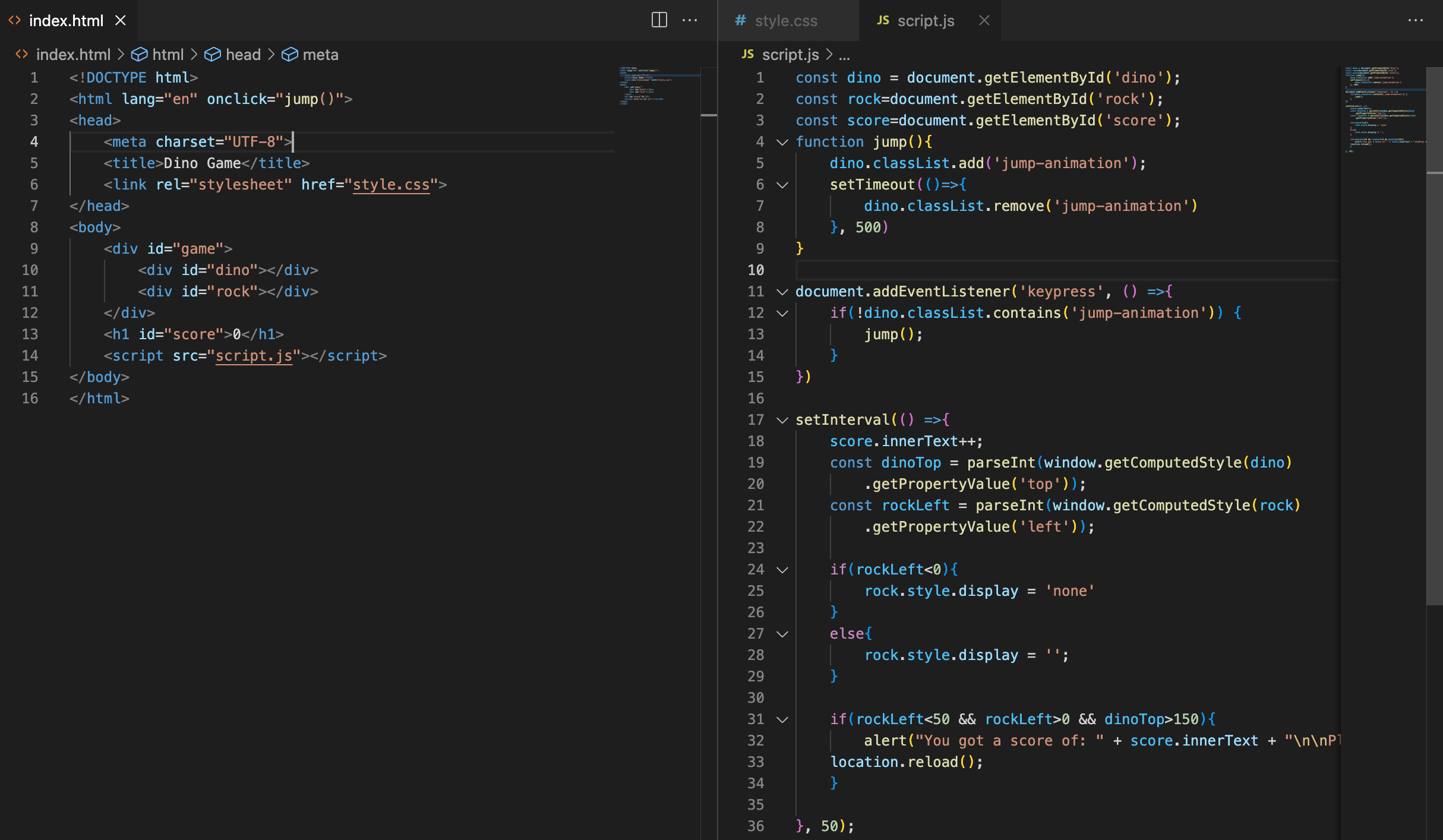This screenshot has height=840, width=1443.
Task: Toggle collapse of if rockLeft block line 24
Action: tap(782, 569)
